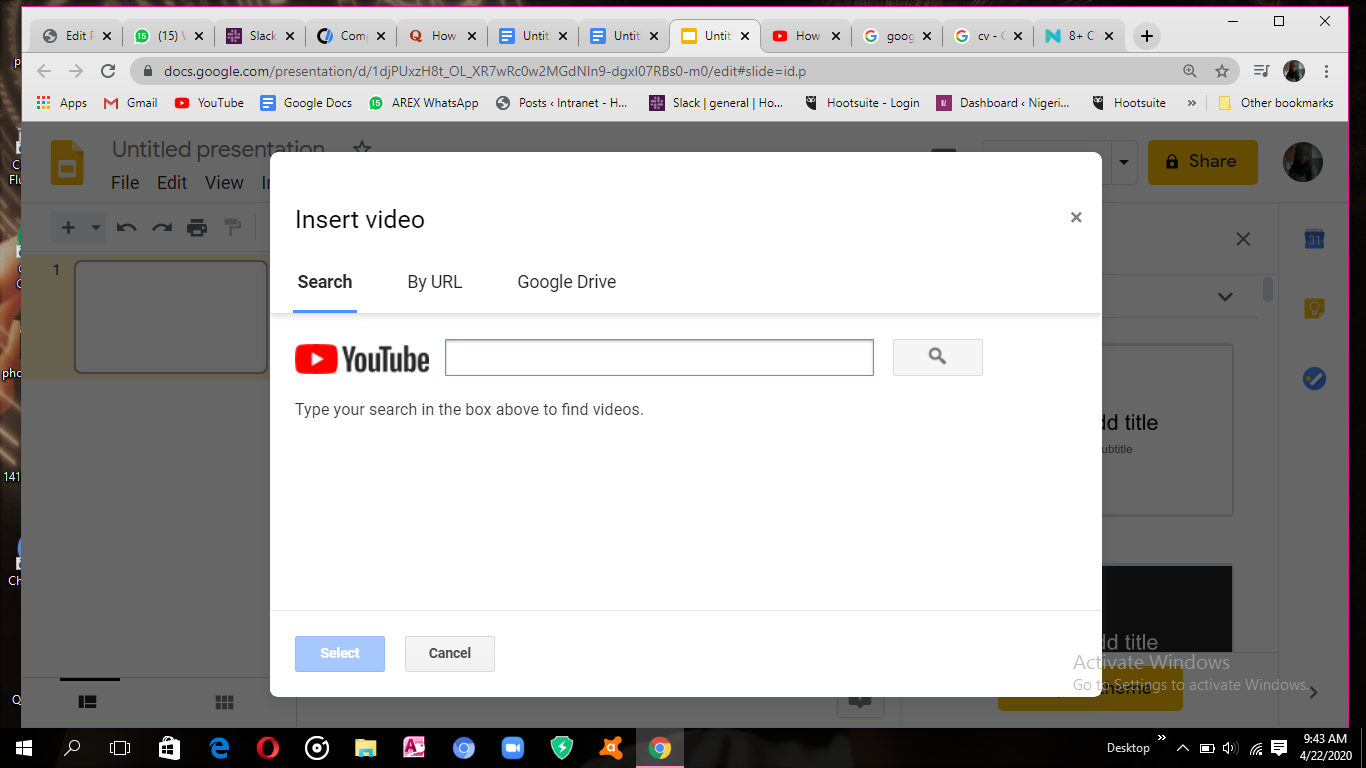Open the Edit menu in Slides
This screenshot has height=768, width=1366.
pyautogui.click(x=172, y=182)
